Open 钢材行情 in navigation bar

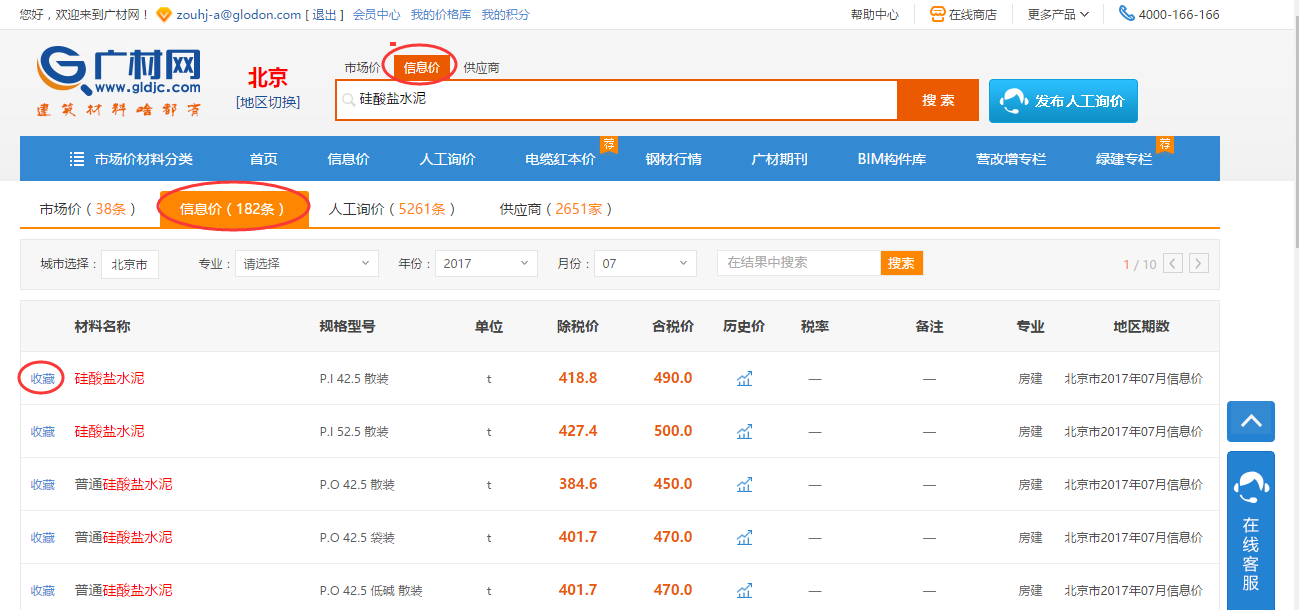[673, 159]
